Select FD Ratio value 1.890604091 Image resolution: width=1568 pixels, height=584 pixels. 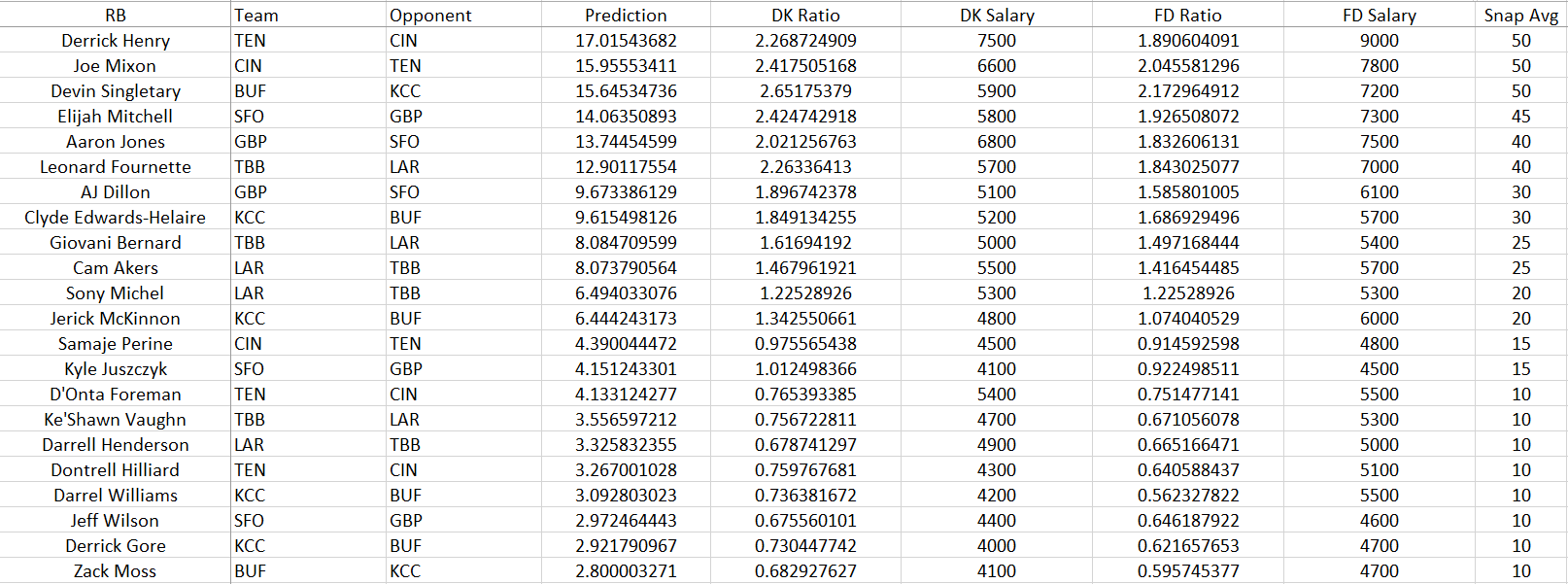click(x=1188, y=40)
